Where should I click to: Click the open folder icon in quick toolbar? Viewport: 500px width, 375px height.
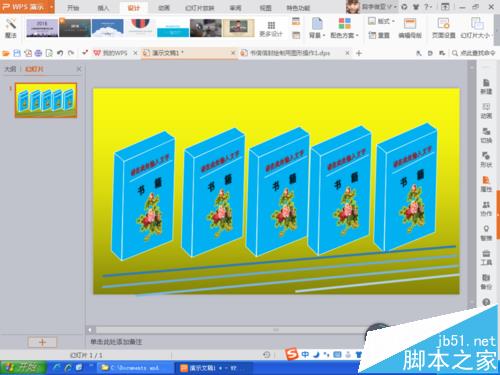coord(6,53)
